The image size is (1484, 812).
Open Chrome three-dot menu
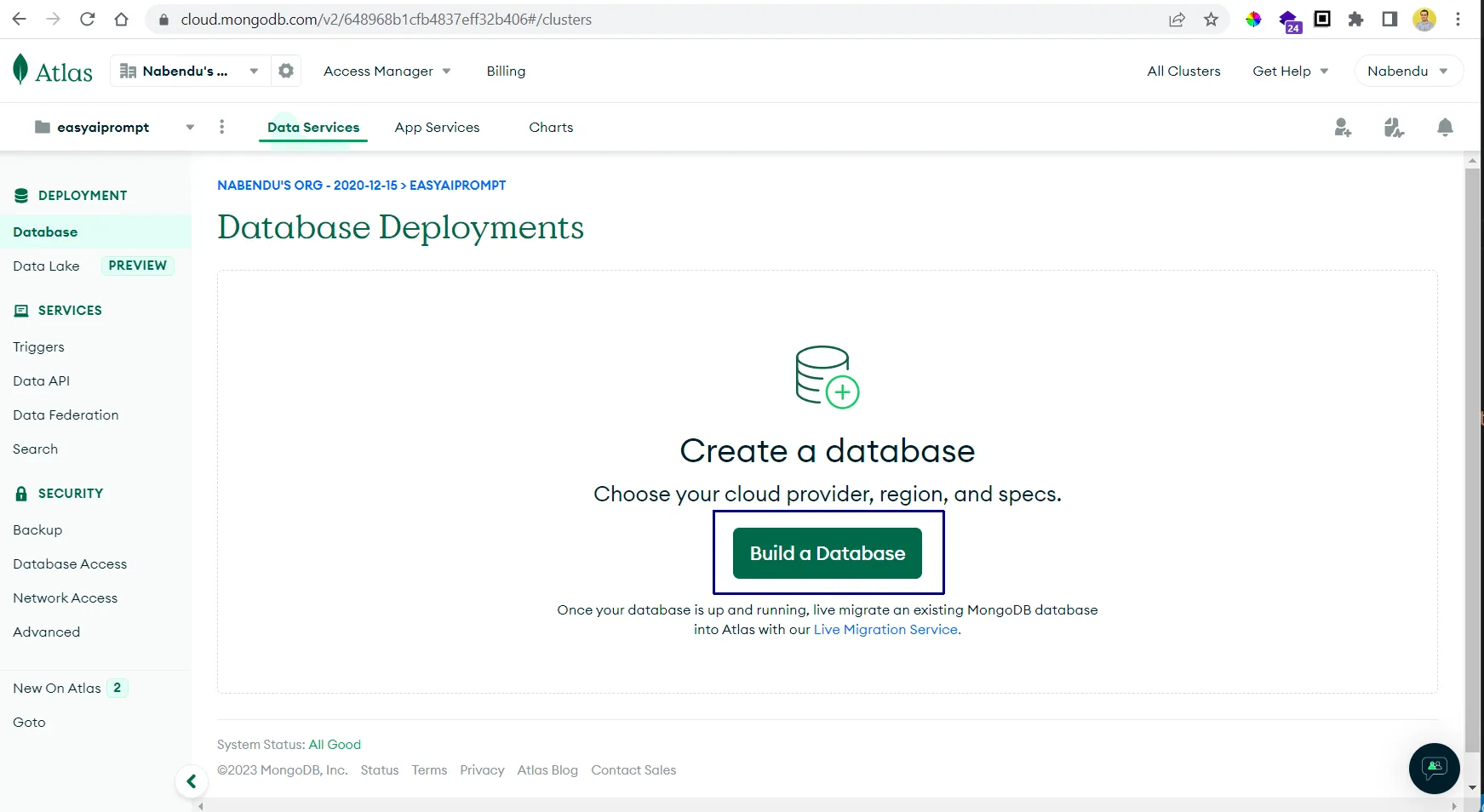[x=1458, y=19]
